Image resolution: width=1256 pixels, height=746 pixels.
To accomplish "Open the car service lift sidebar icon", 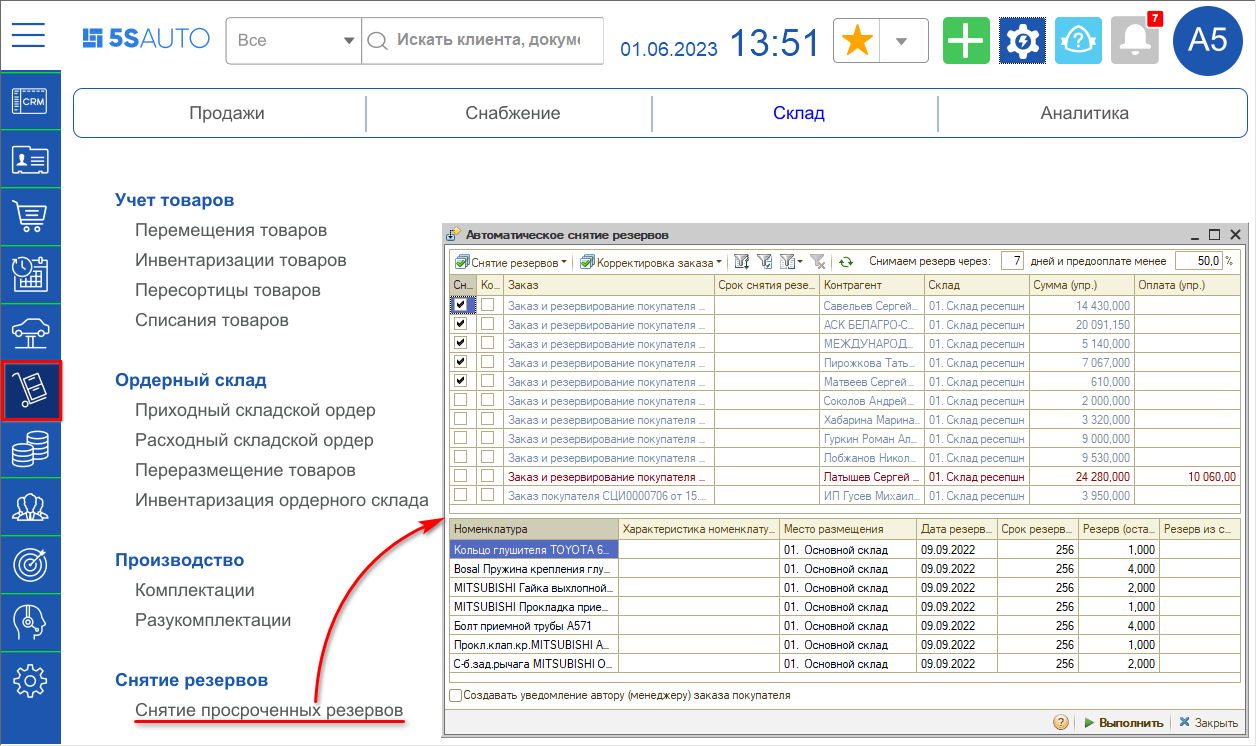I will 30,333.
